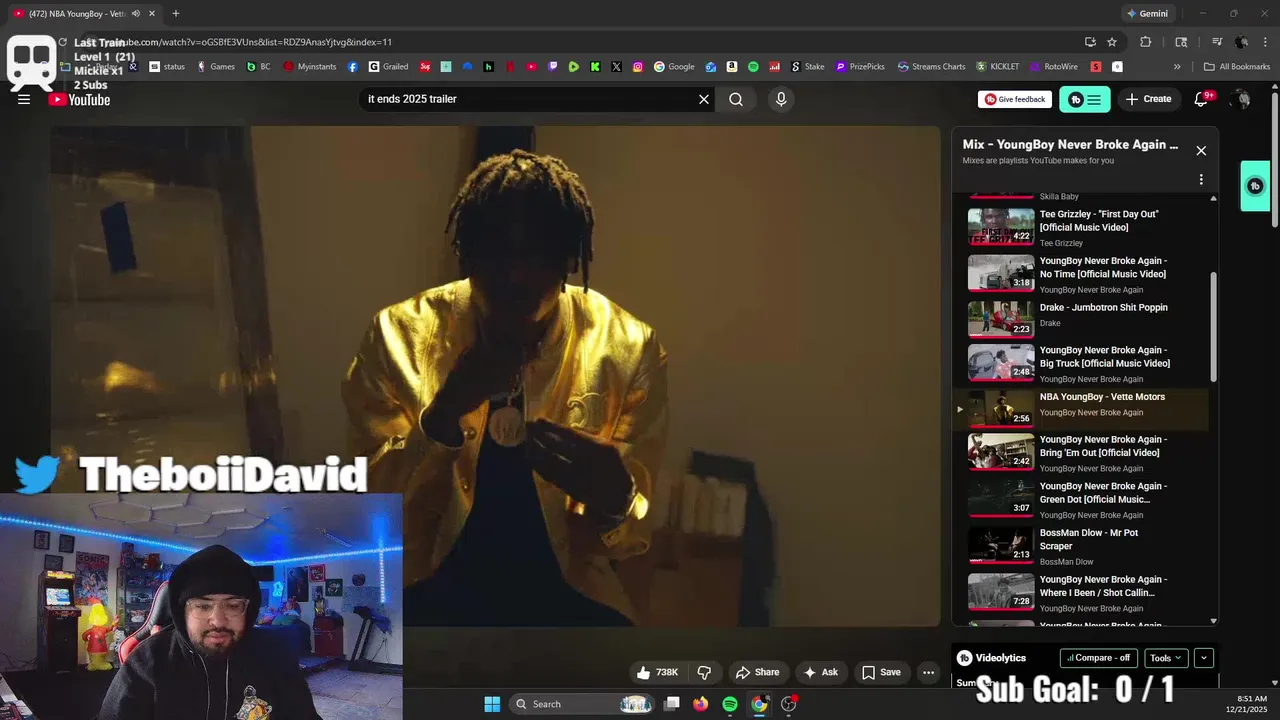This screenshot has width=1280, height=720.
Task: Open the YouTube guide hamburger menu
Action: 24,99
